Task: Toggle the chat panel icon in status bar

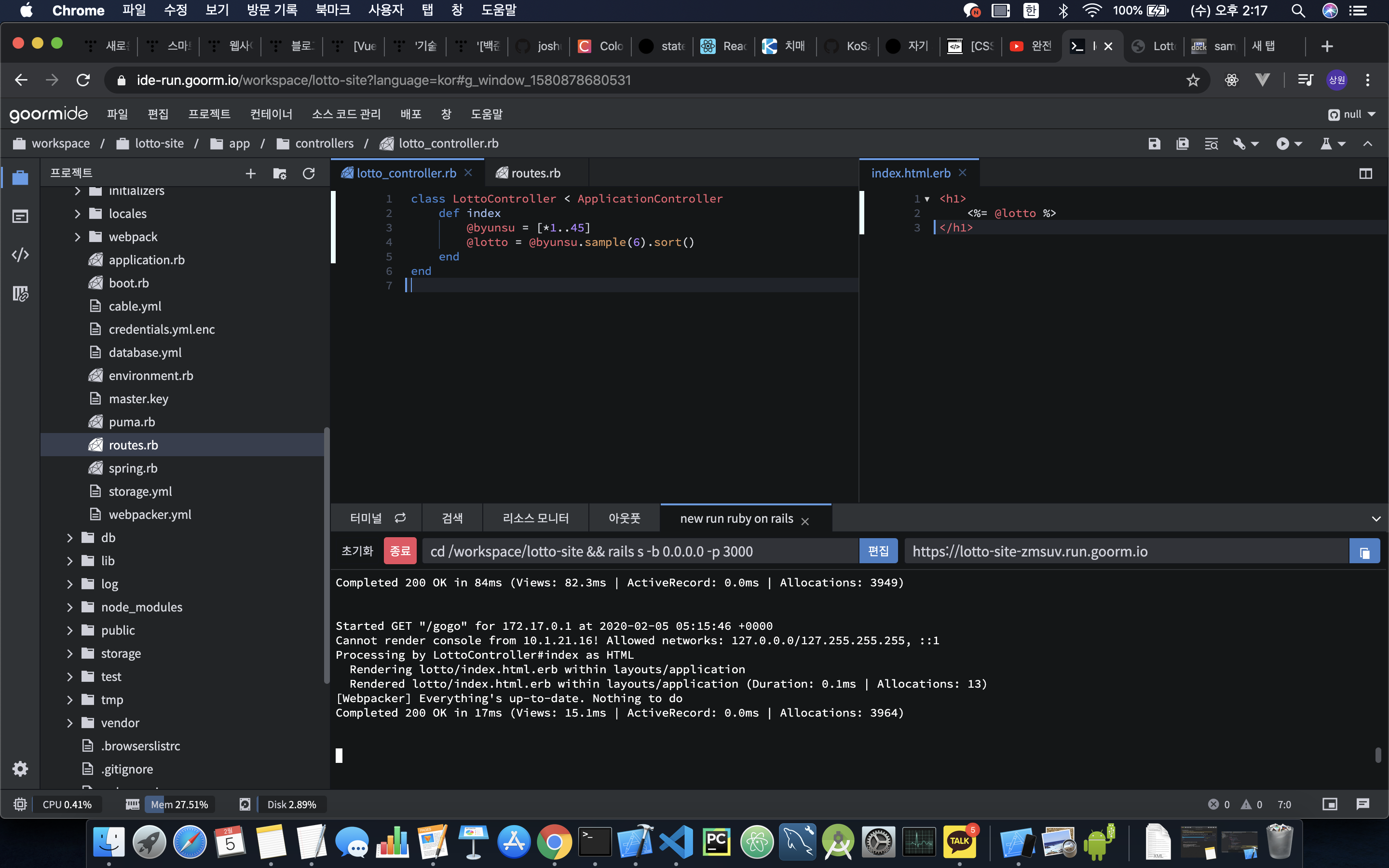Action: pyautogui.click(x=1362, y=804)
